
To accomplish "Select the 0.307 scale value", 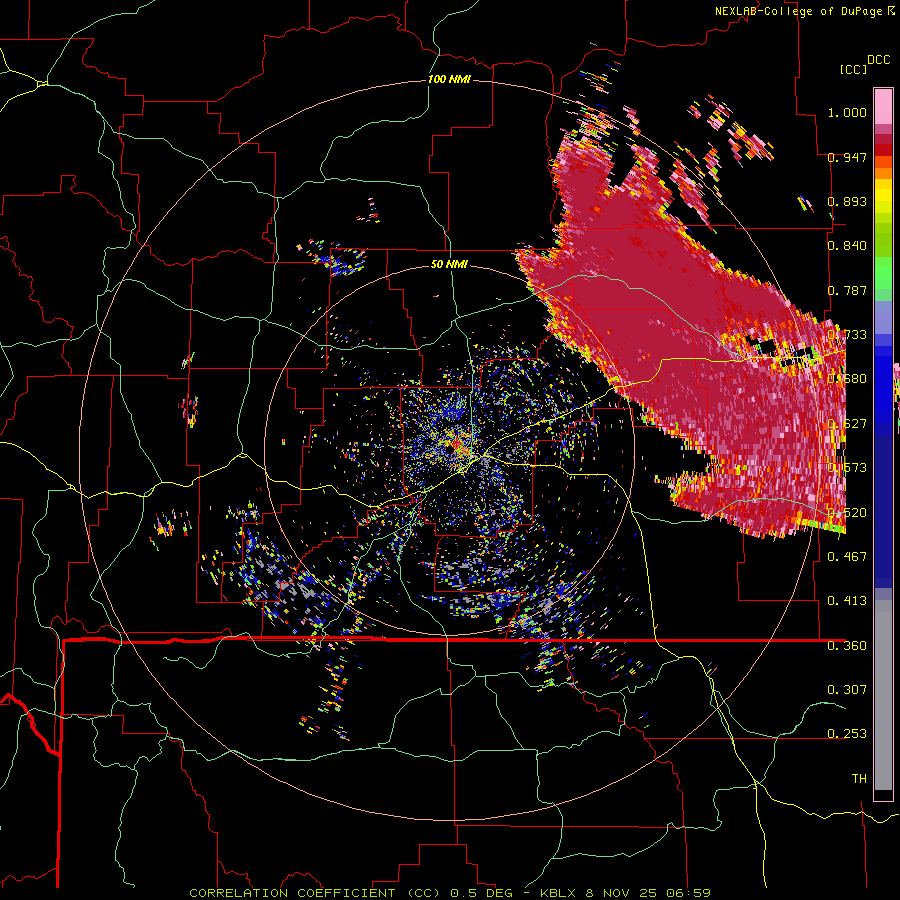I will coord(847,689).
